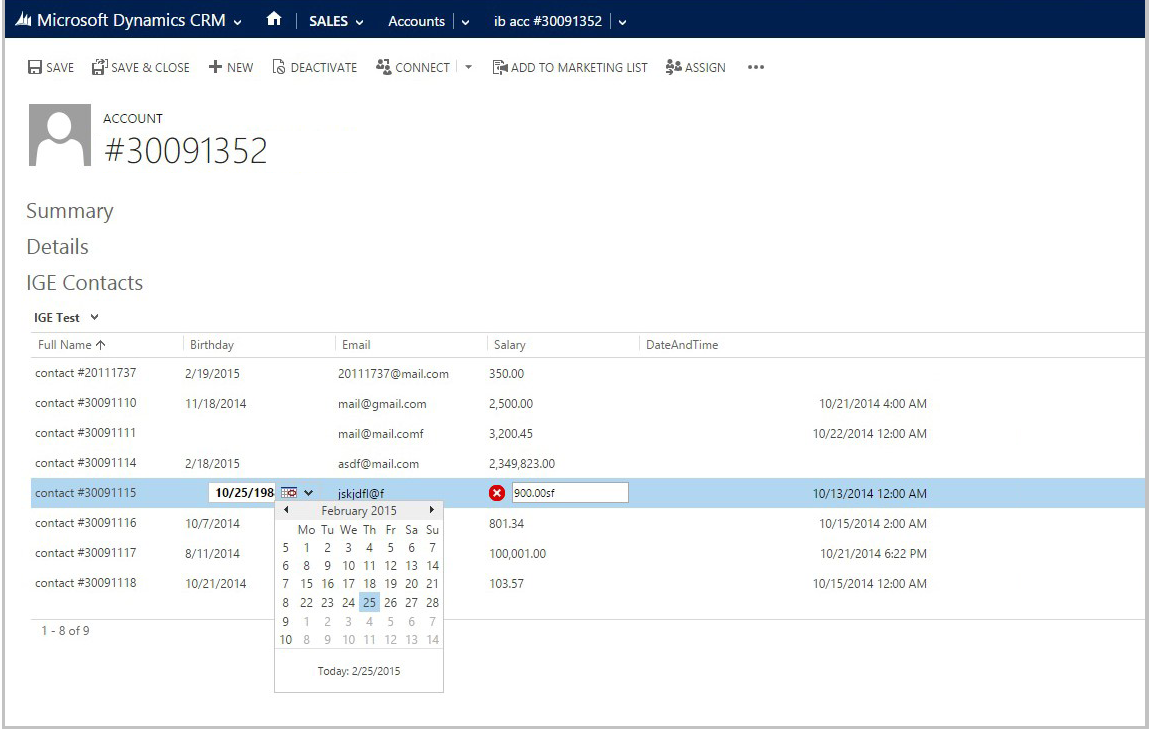Open the SALES area dropdown

coord(360,22)
